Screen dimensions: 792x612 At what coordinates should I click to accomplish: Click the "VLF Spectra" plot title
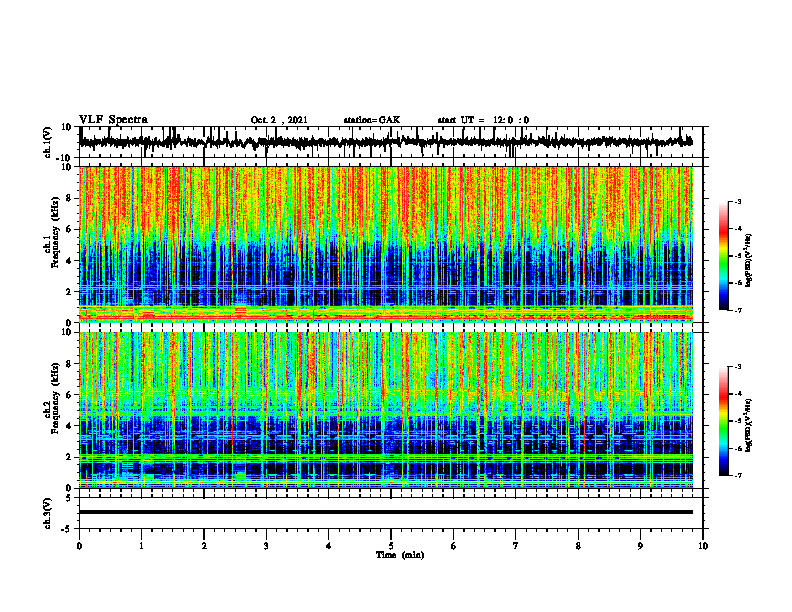pyautogui.click(x=113, y=119)
